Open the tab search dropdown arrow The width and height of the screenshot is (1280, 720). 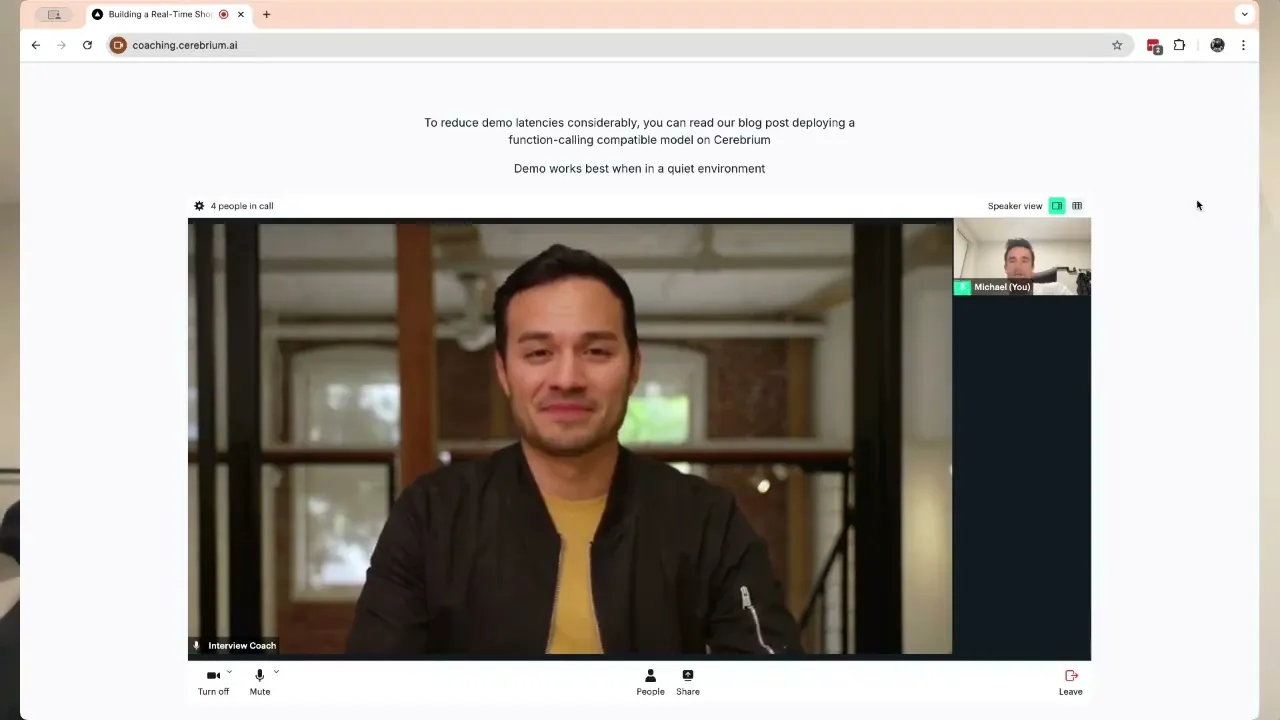click(x=1244, y=14)
